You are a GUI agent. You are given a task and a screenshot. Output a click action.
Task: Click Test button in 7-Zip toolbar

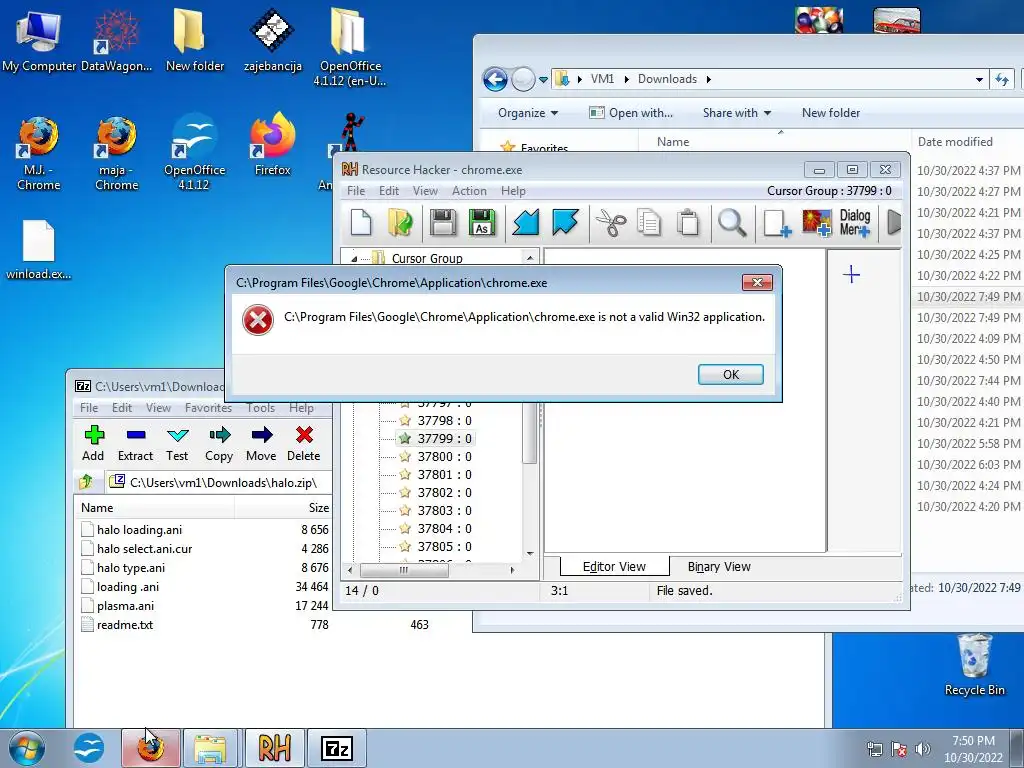177,443
